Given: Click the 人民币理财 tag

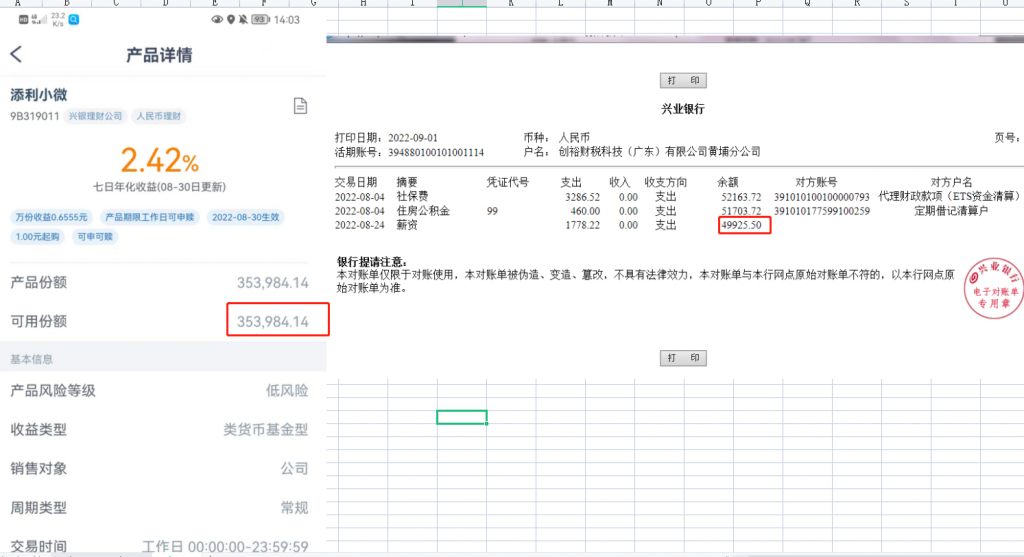Looking at the screenshot, I should point(158,116).
